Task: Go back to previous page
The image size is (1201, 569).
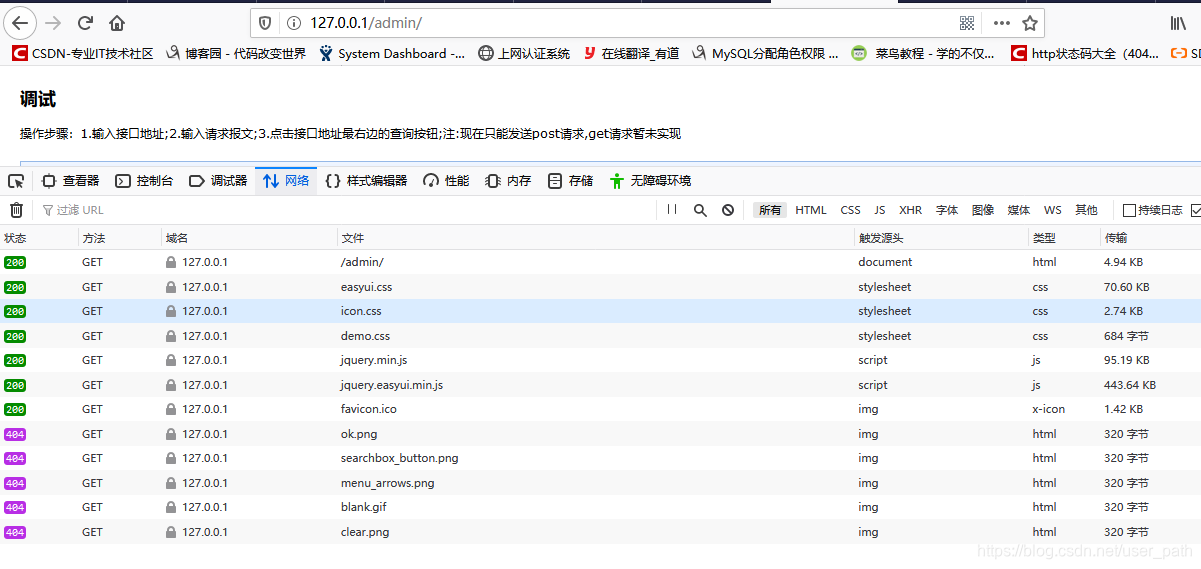Action: click(x=20, y=22)
